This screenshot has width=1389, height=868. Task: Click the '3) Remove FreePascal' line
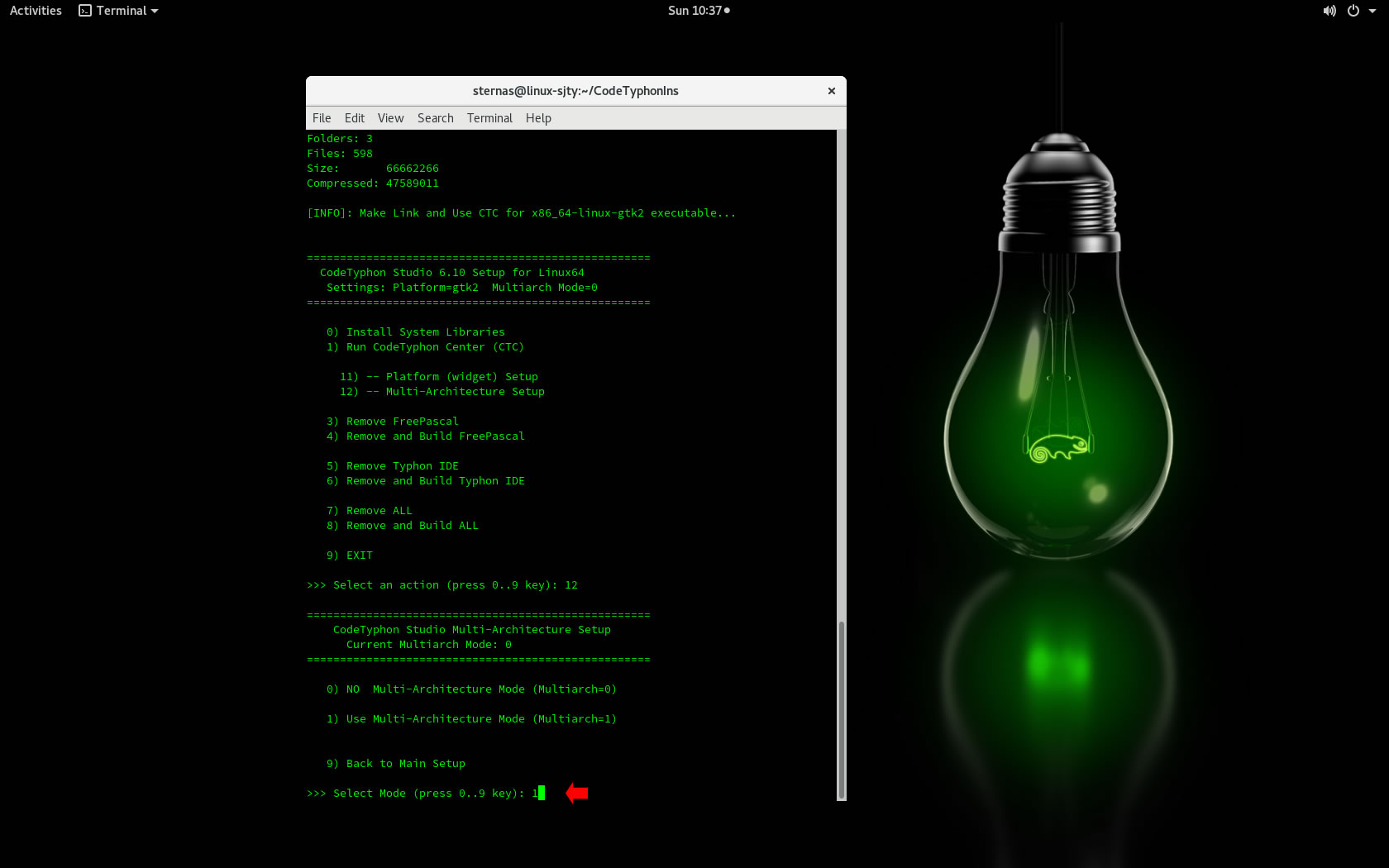coord(393,422)
